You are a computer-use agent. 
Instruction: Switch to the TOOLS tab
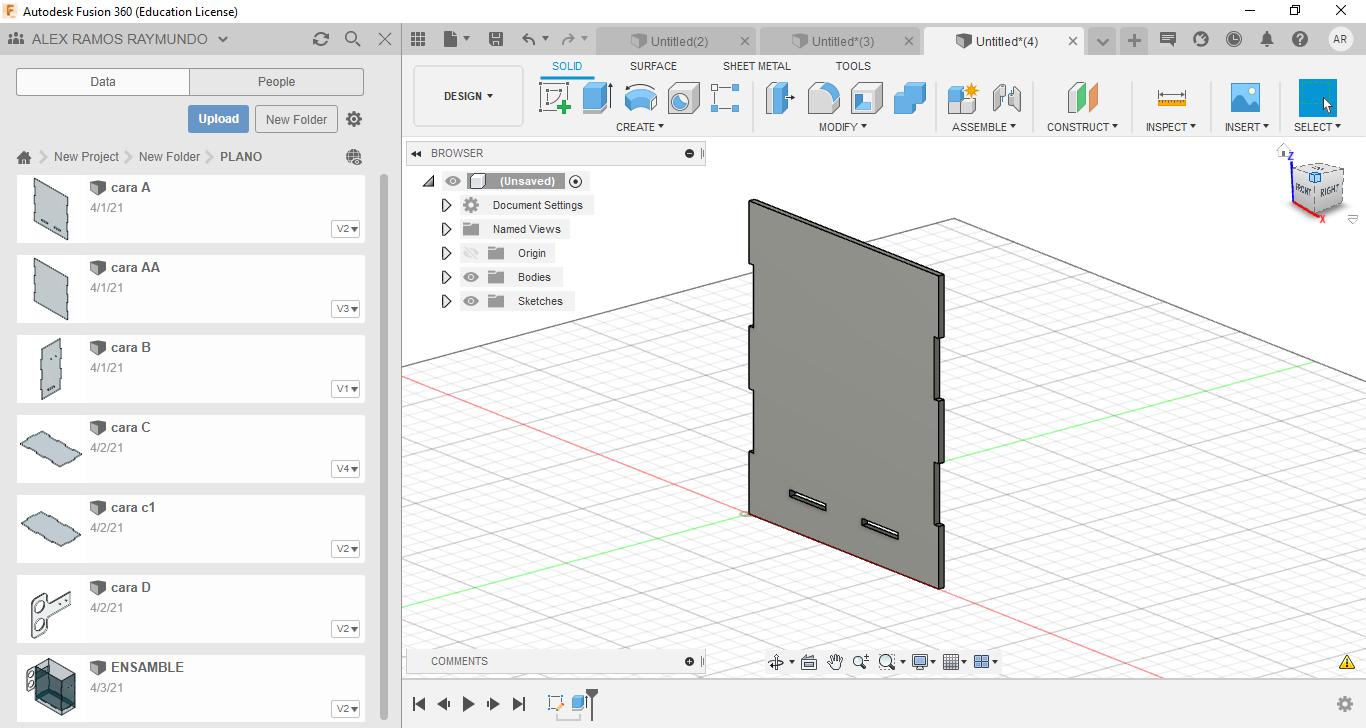coord(853,66)
